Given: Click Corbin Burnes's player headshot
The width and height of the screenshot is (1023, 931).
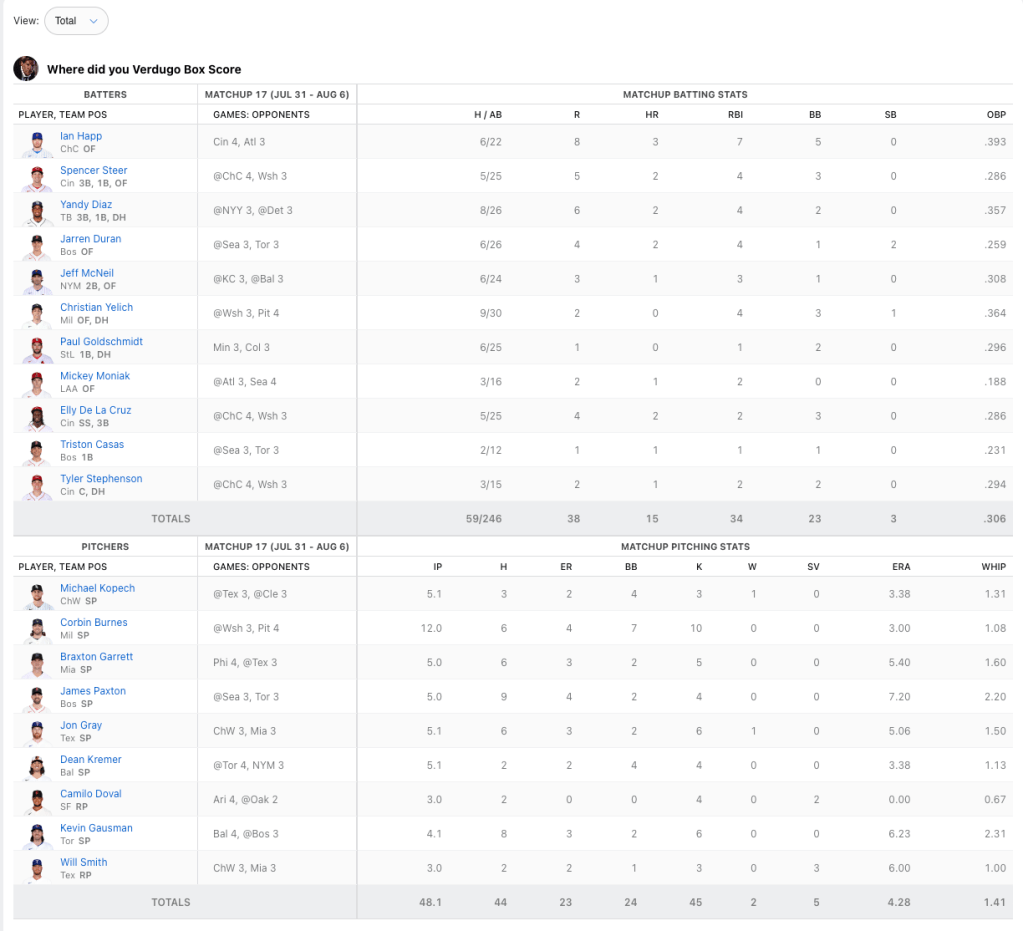Looking at the screenshot, I should [x=37, y=629].
